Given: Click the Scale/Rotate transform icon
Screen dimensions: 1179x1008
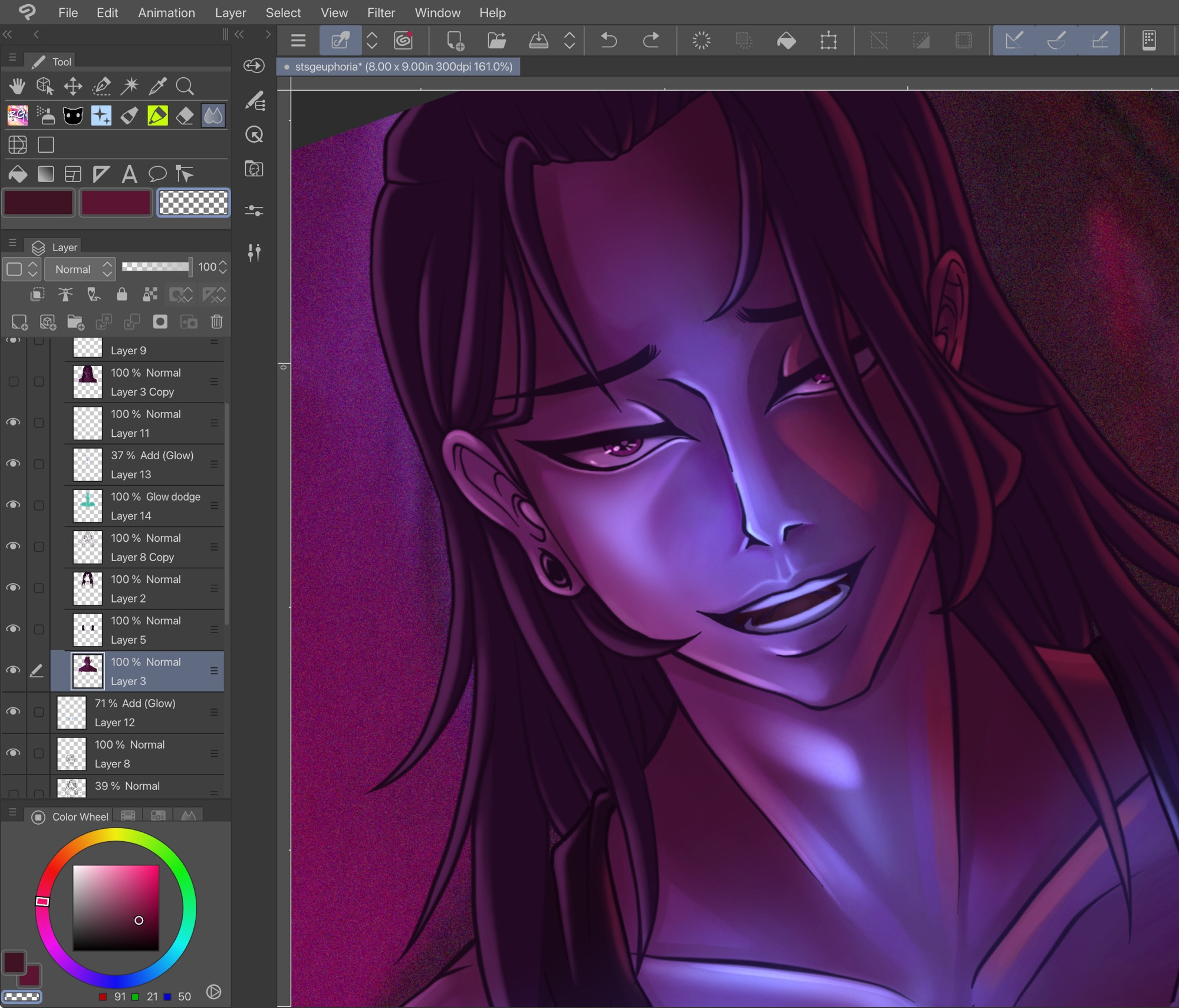Looking at the screenshot, I should click(829, 40).
